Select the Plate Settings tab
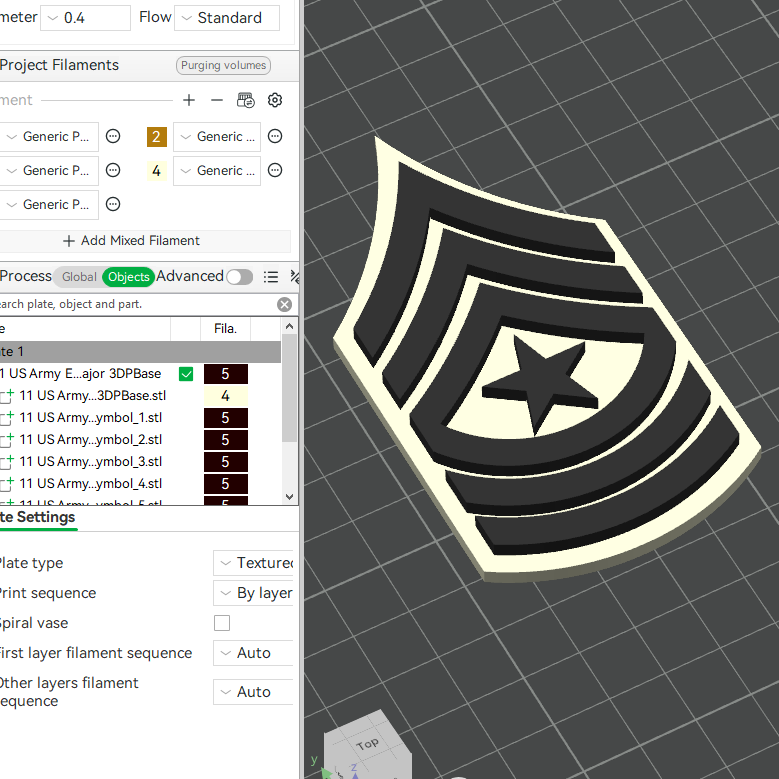The width and height of the screenshot is (779, 779). pyautogui.click(x=38, y=517)
